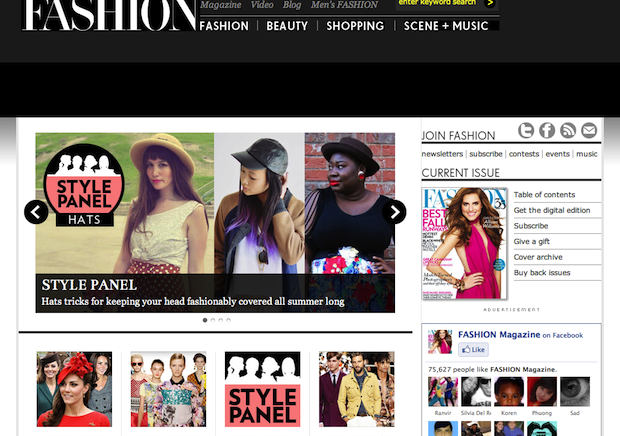
Task: Open the FASHION main nav section
Action: click(x=224, y=26)
